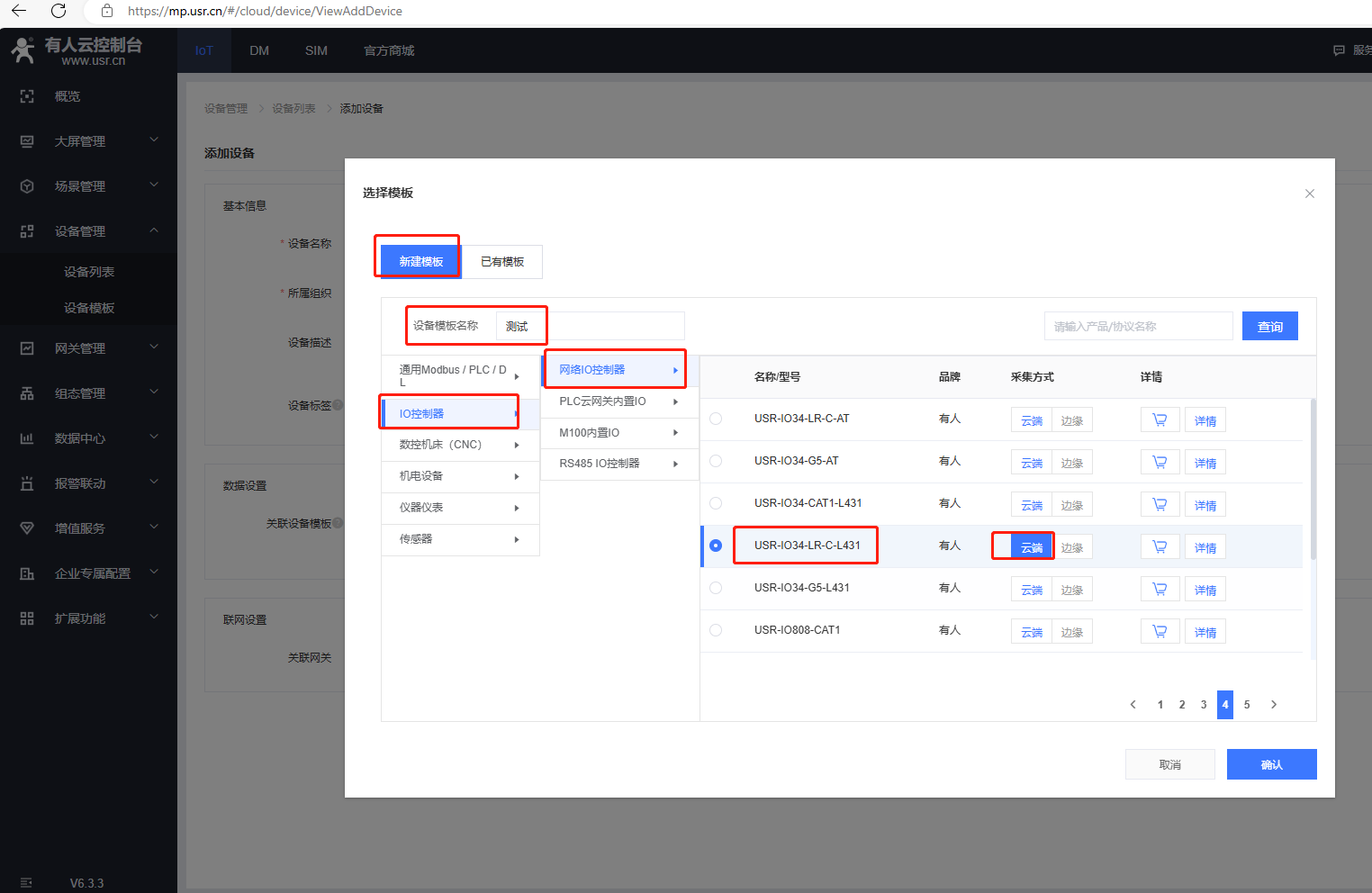Open 官方商城 top navigation tab
The height and width of the screenshot is (893, 1372).
coord(389,50)
